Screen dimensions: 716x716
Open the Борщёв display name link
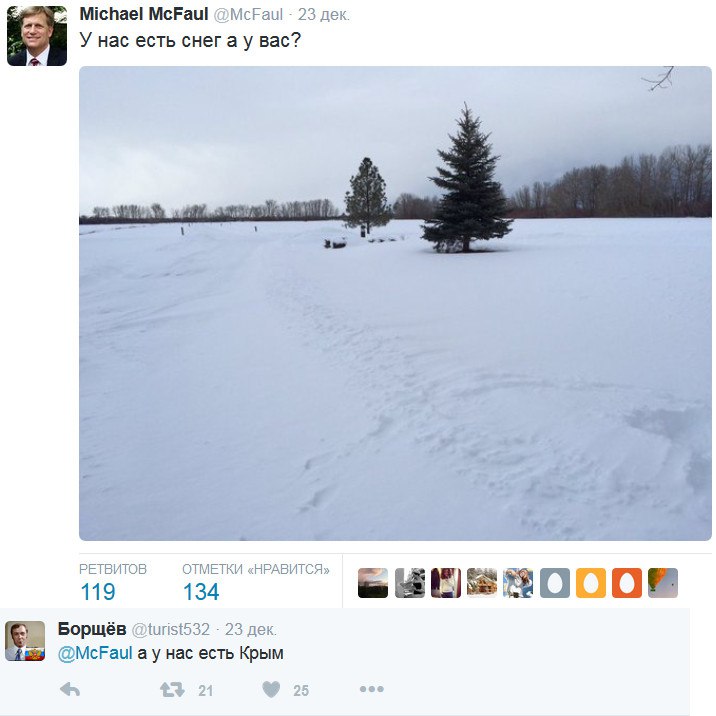coord(92,629)
